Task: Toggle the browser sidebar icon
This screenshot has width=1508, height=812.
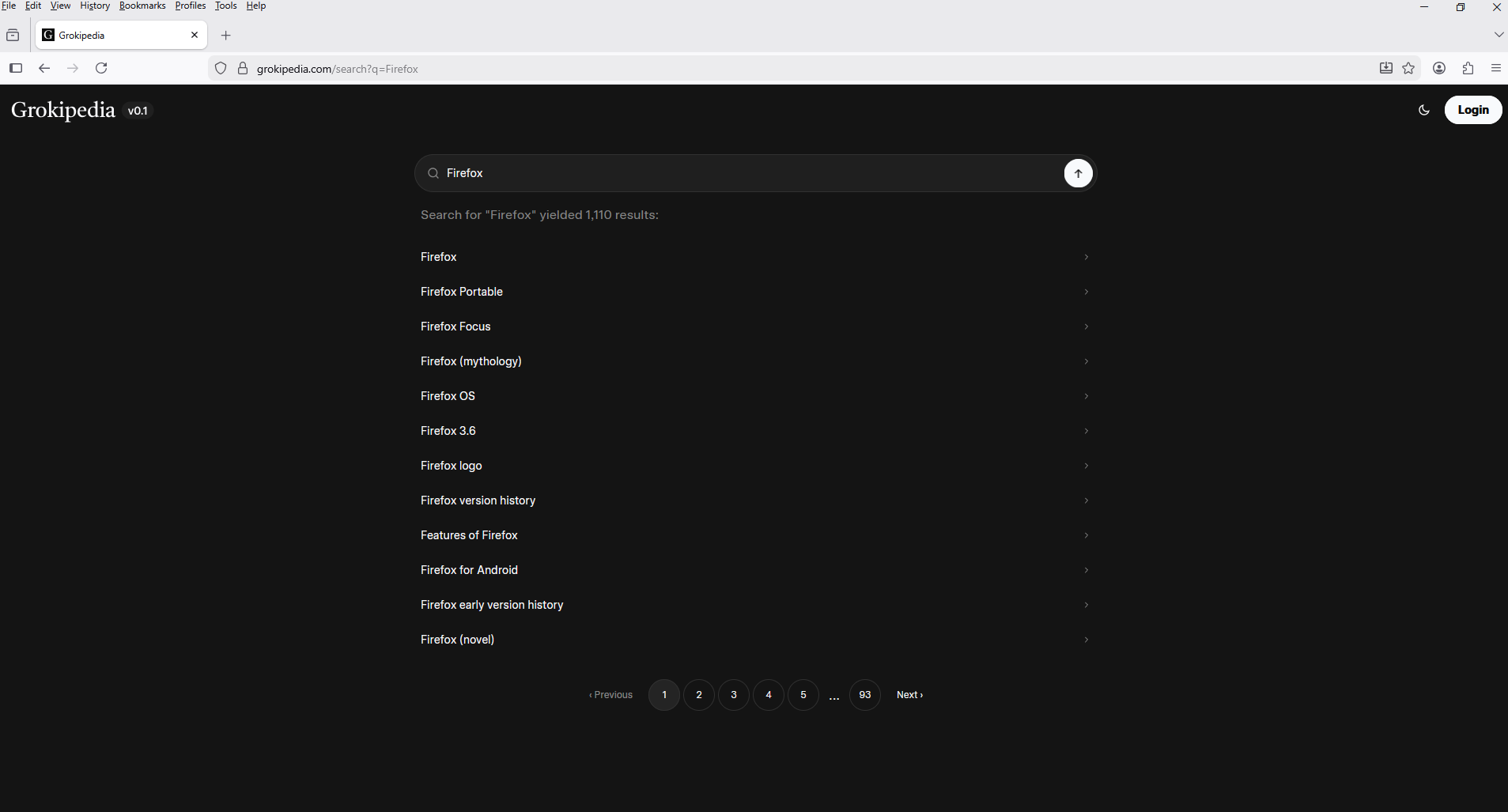Action: pyautogui.click(x=16, y=68)
